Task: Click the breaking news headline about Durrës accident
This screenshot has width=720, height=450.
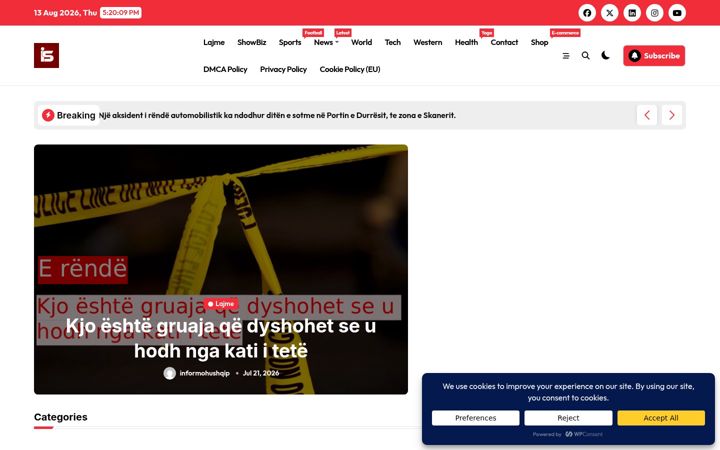Action: (277, 115)
